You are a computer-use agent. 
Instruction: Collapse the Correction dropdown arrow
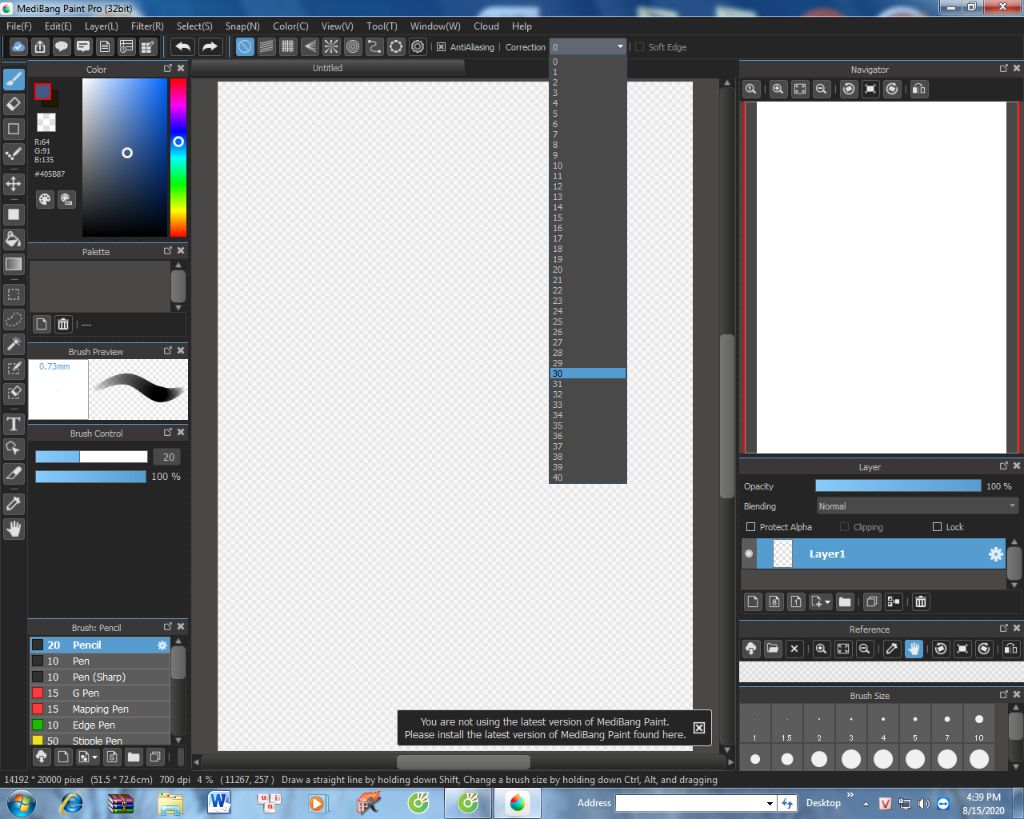(x=620, y=47)
